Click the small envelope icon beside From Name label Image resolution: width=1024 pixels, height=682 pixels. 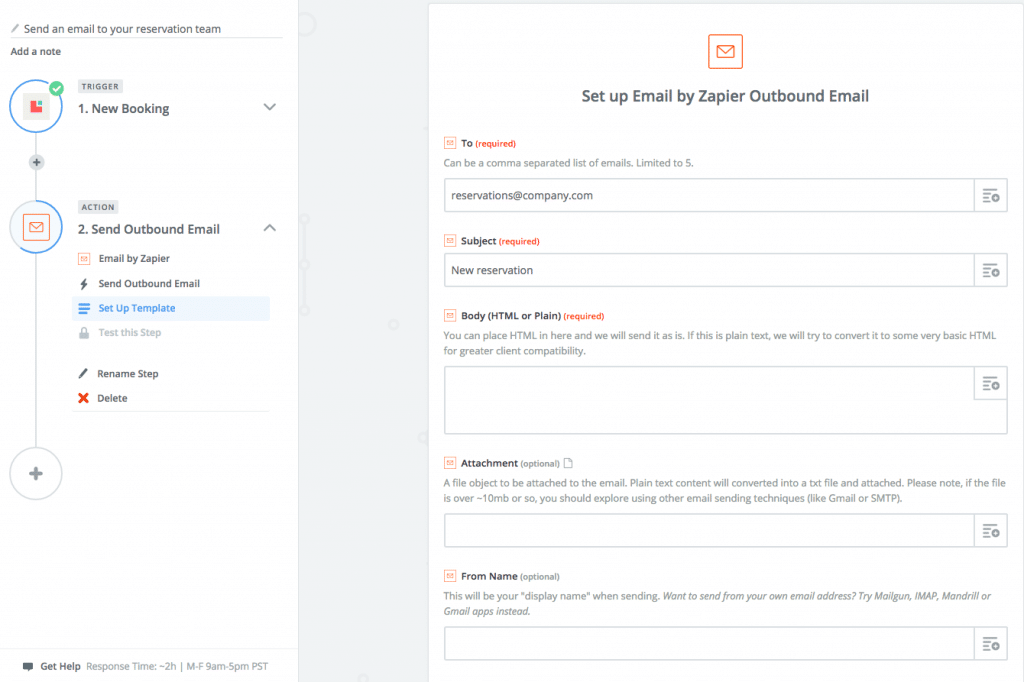tap(450, 576)
